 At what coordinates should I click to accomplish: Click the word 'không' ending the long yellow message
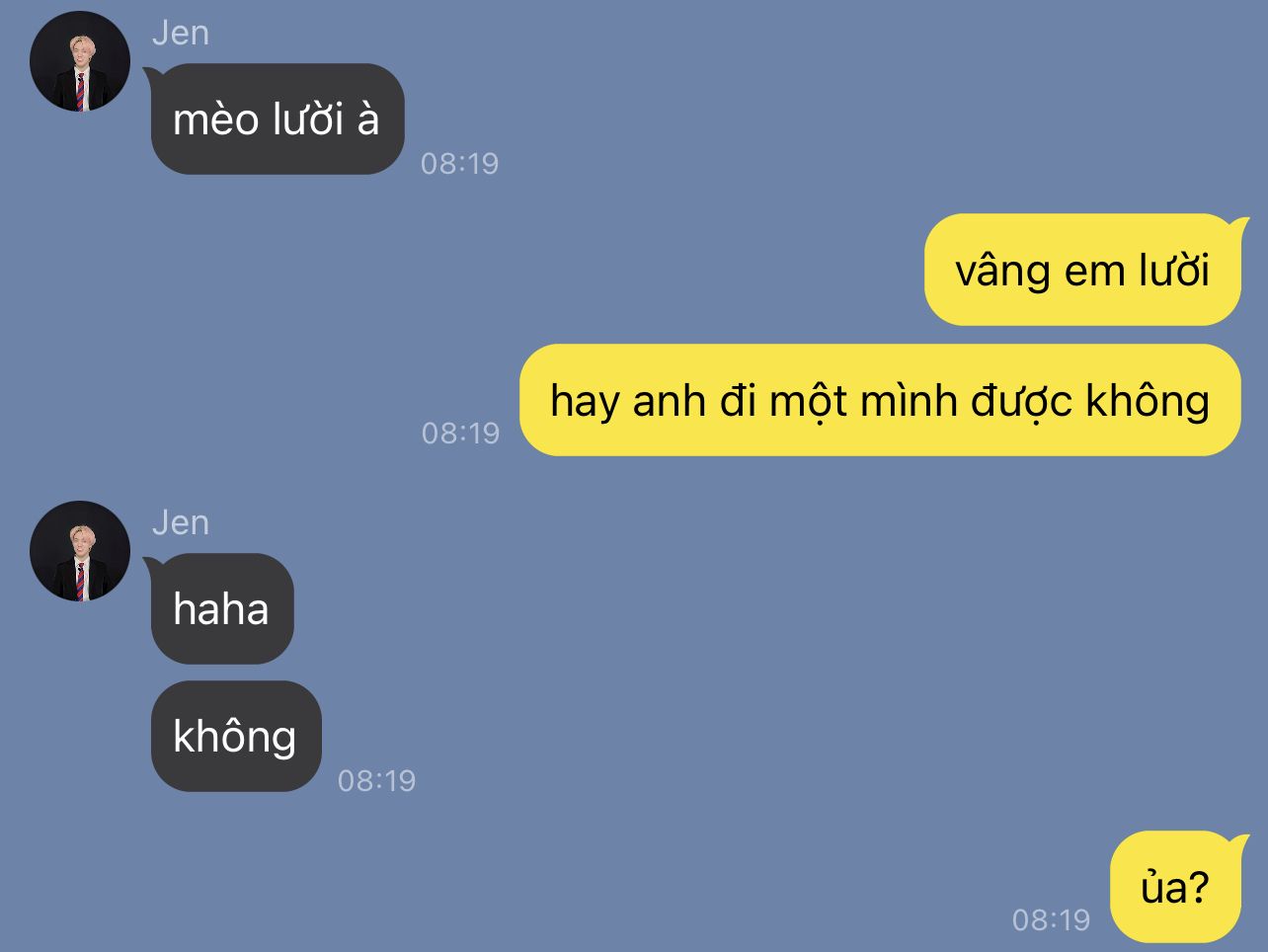tap(1148, 401)
